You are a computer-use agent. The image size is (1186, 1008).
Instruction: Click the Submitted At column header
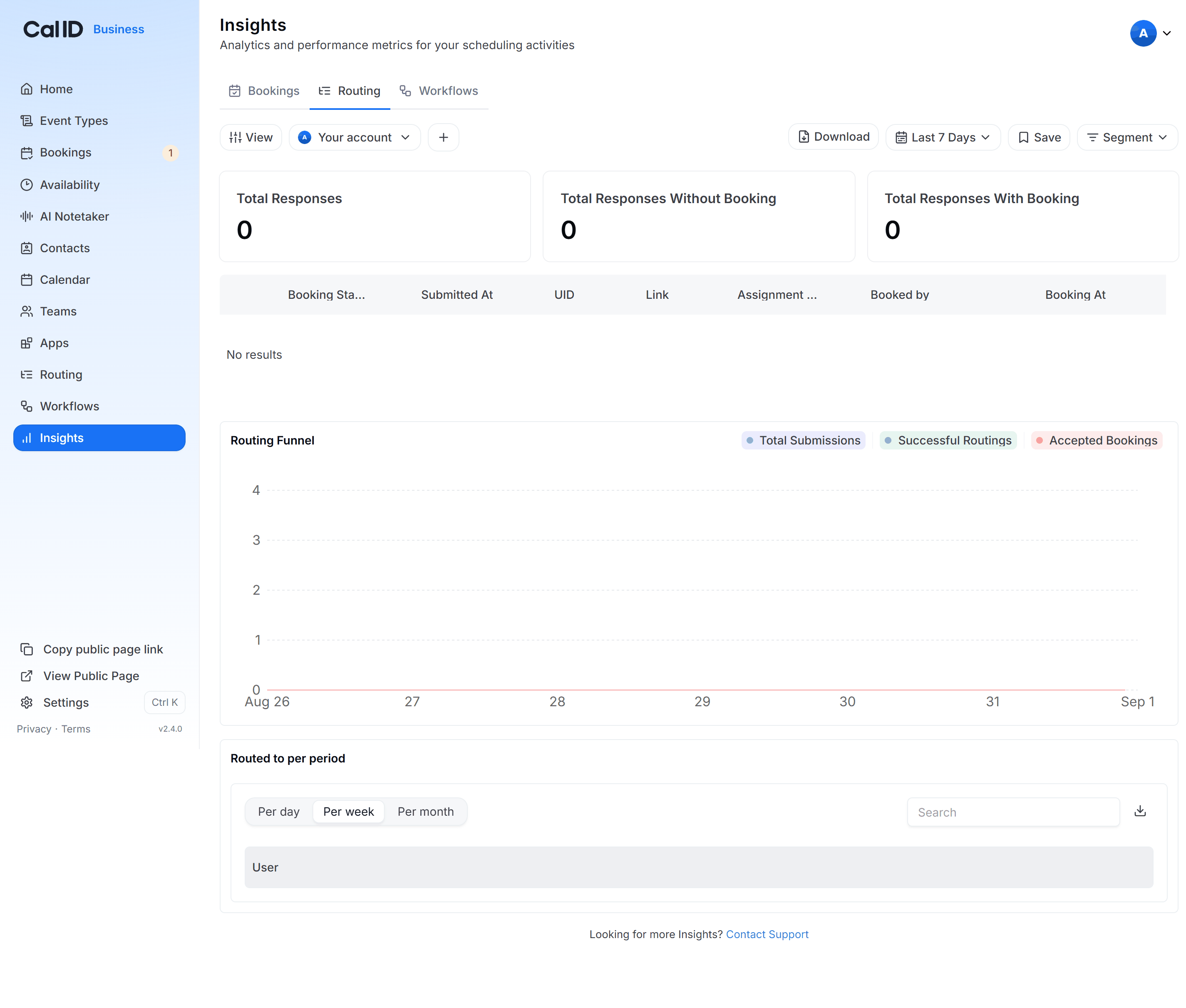click(x=457, y=295)
